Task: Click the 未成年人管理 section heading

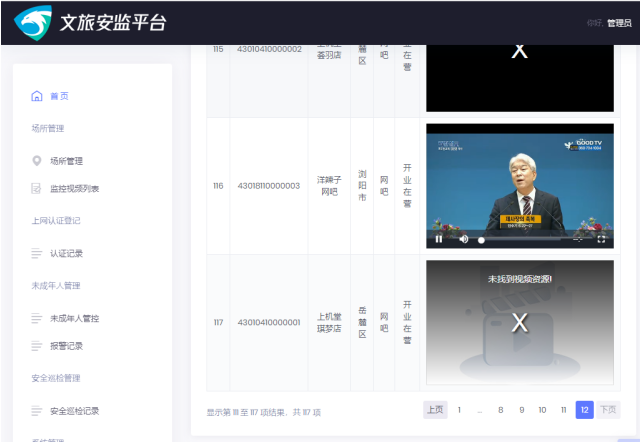Action: (x=56, y=286)
